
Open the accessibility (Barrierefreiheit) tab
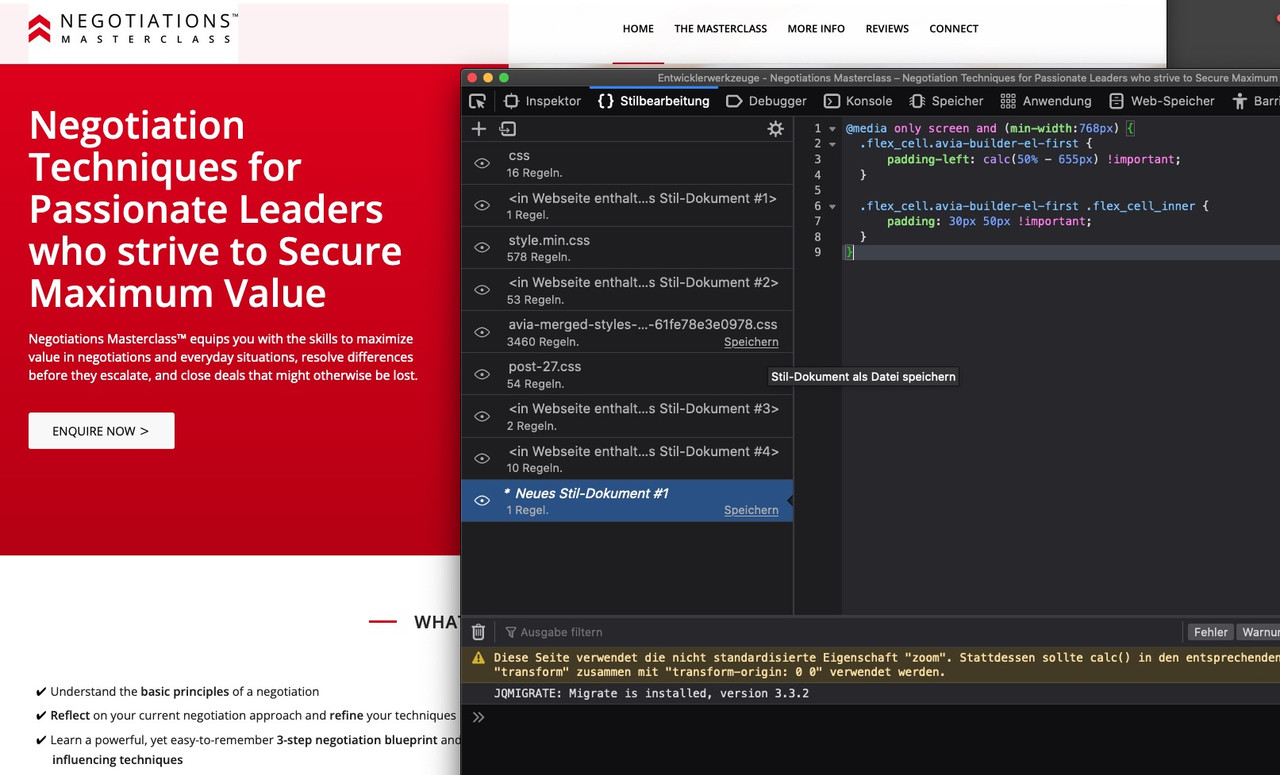click(x=1255, y=101)
